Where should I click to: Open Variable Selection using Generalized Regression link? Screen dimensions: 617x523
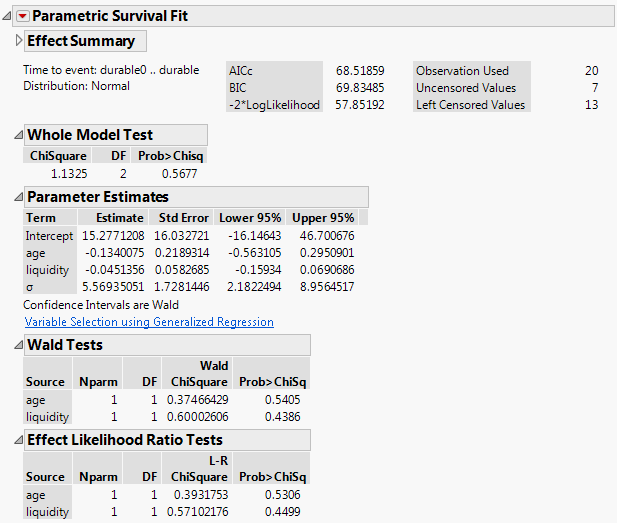pos(149,322)
